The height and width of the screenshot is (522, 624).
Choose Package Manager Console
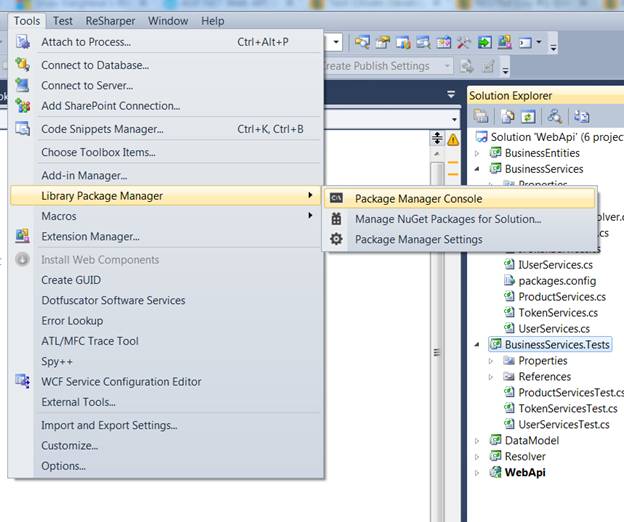coord(460,198)
